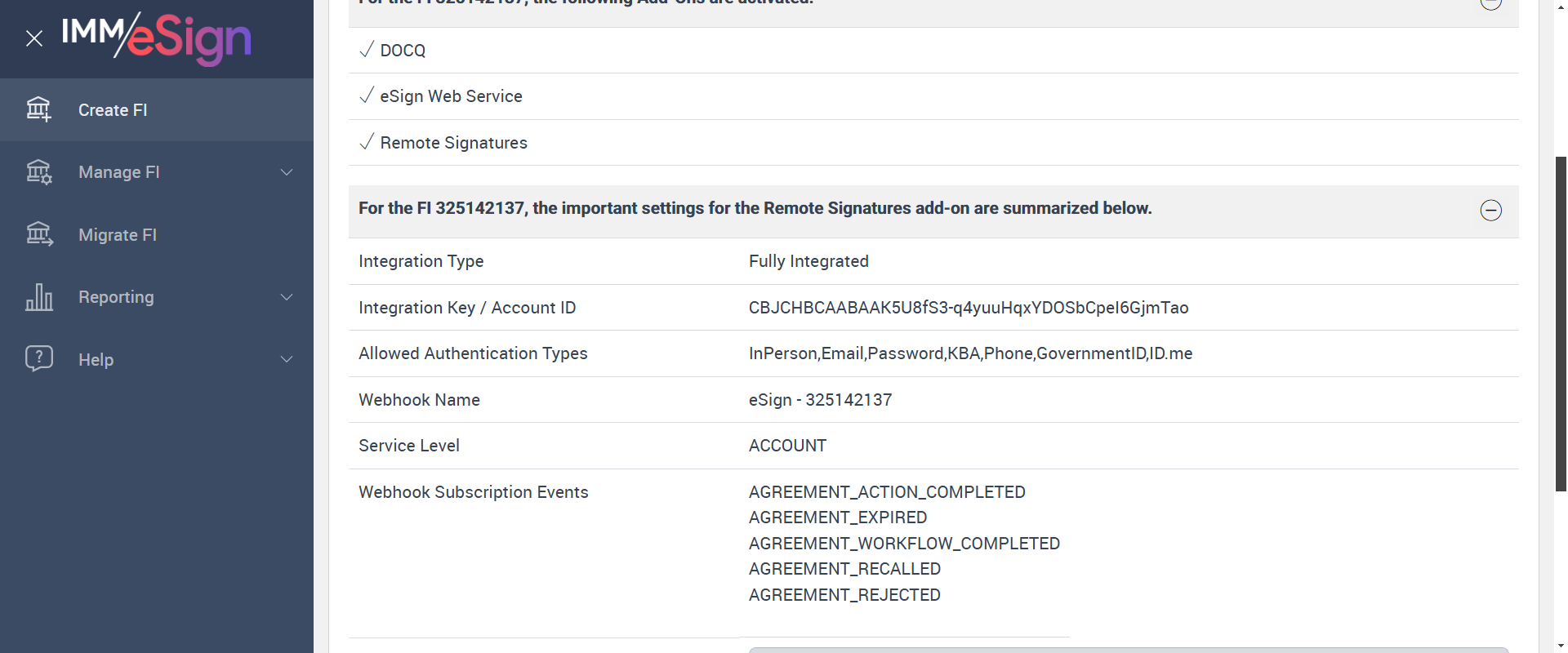Select the Migrate FI menu item

point(118,235)
